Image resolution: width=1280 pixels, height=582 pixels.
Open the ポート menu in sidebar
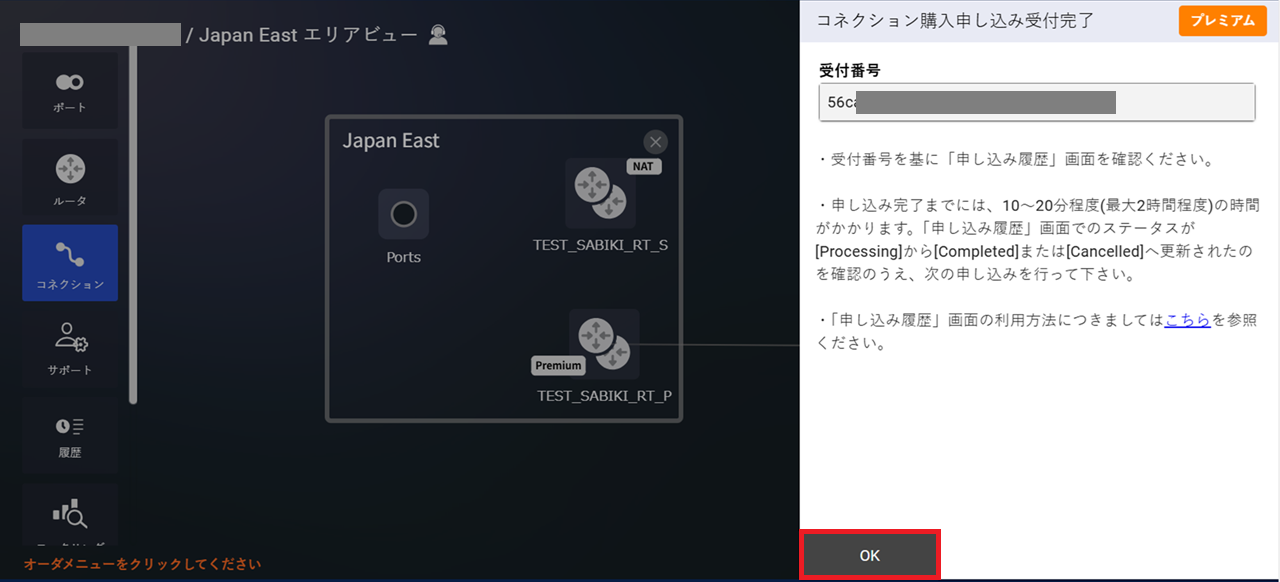click(70, 91)
